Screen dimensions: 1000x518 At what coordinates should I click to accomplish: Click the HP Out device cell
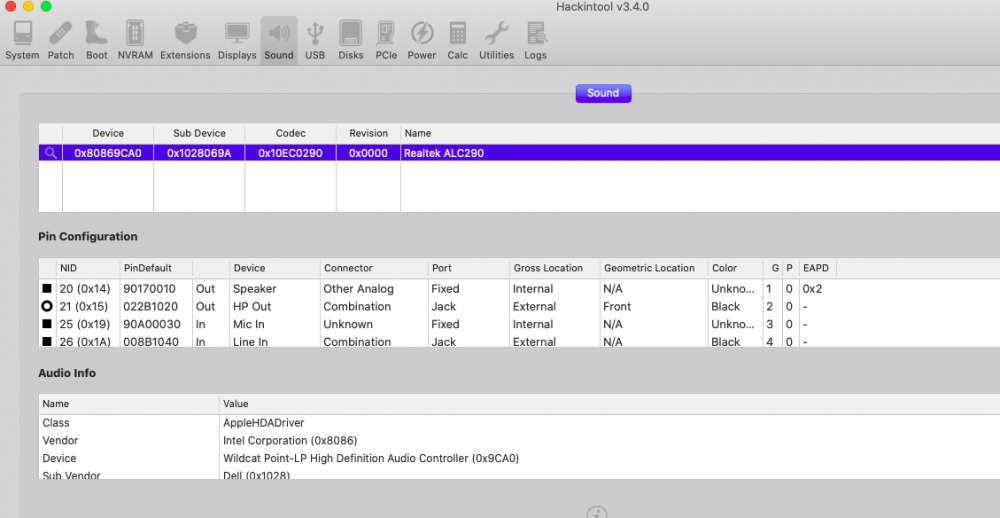(254, 306)
